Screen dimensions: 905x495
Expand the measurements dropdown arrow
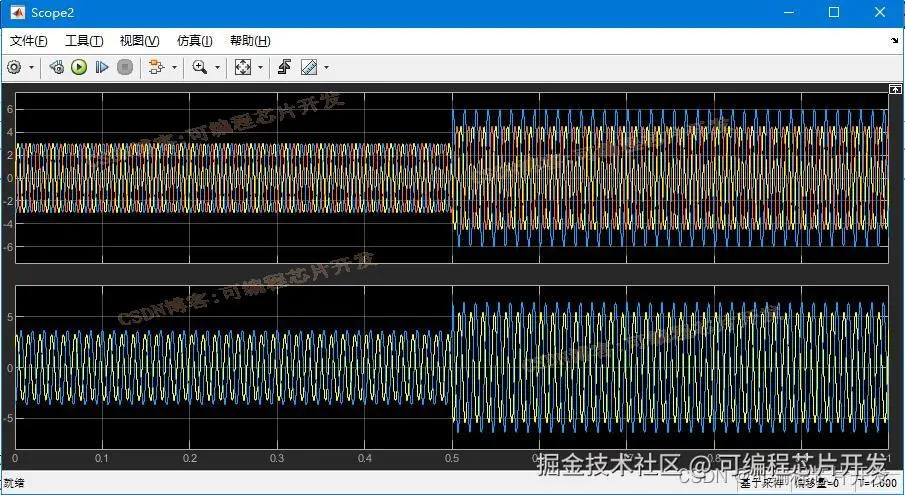pos(327,68)
